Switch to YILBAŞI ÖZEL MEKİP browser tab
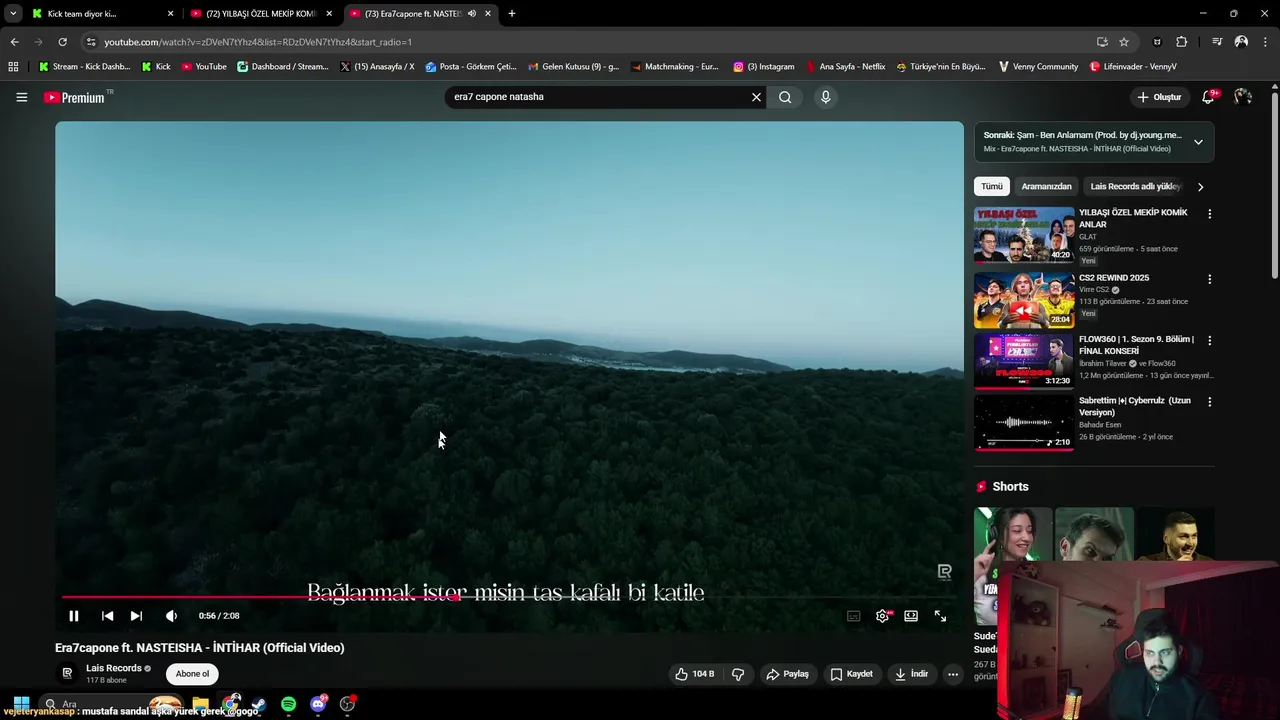The image size is (1280, 720). [x=260, y=14]
